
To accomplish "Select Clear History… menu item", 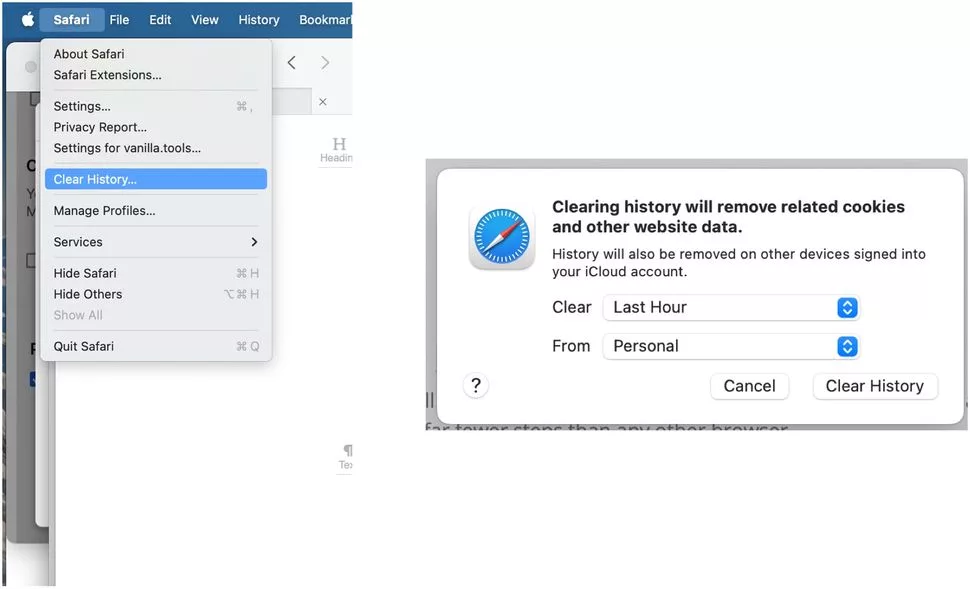I will click(155, 179).
